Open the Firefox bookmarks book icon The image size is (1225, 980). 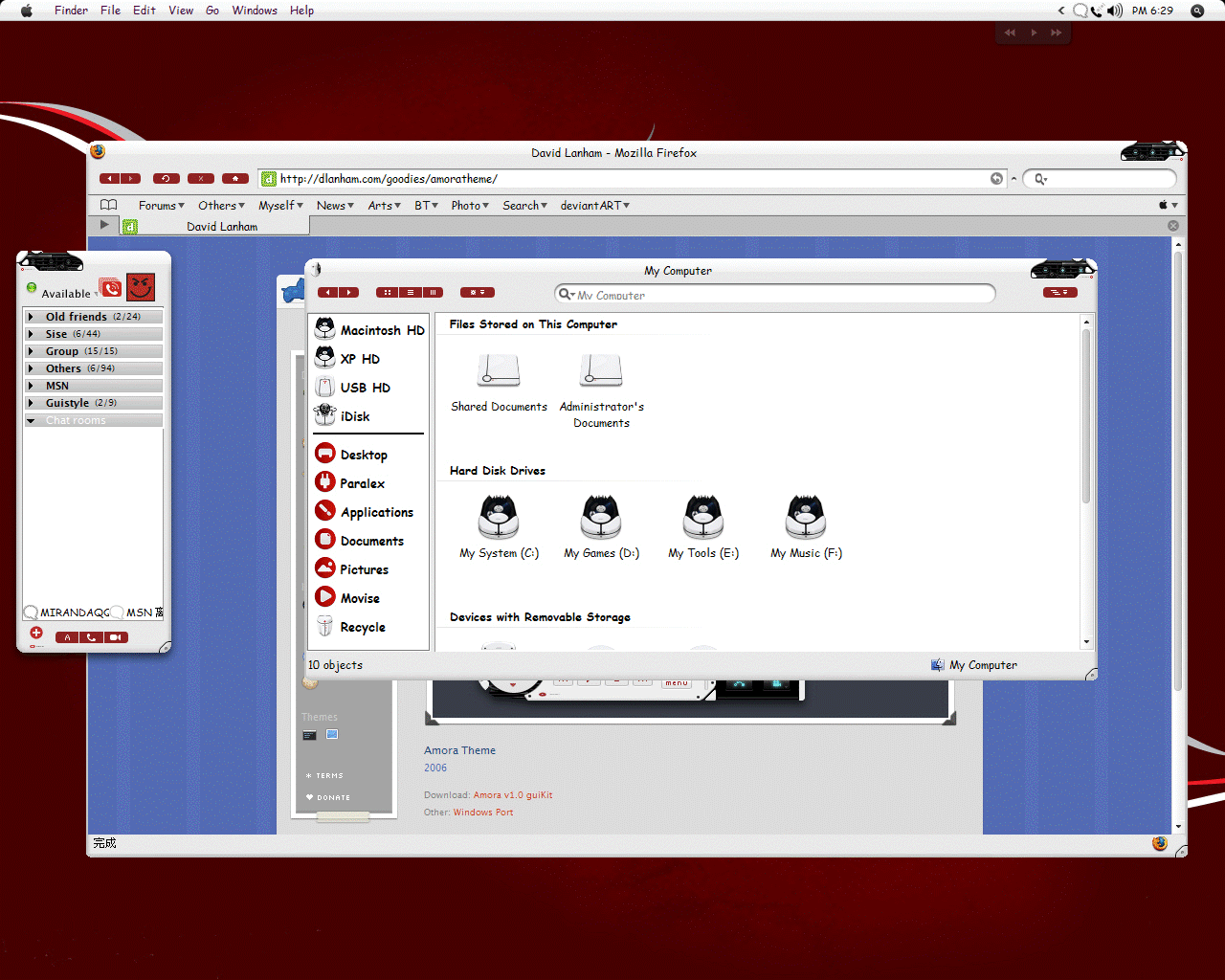coord(109,205)
